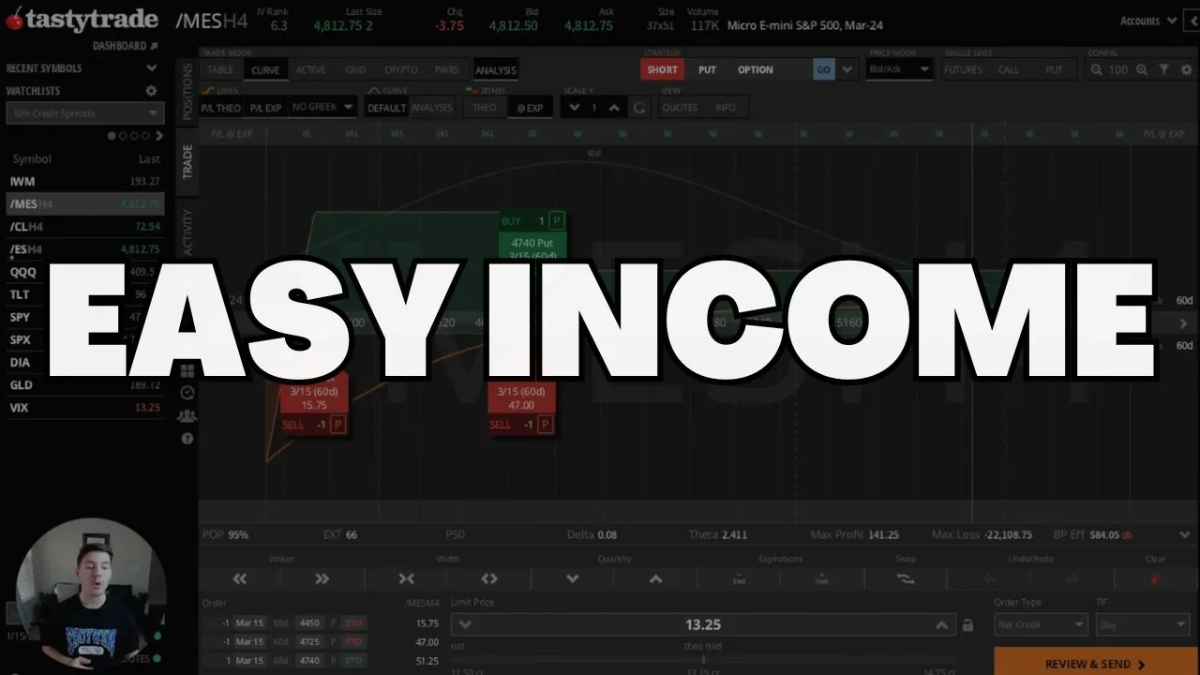Select IWM in the watchlist

click(x=85, y=181)
